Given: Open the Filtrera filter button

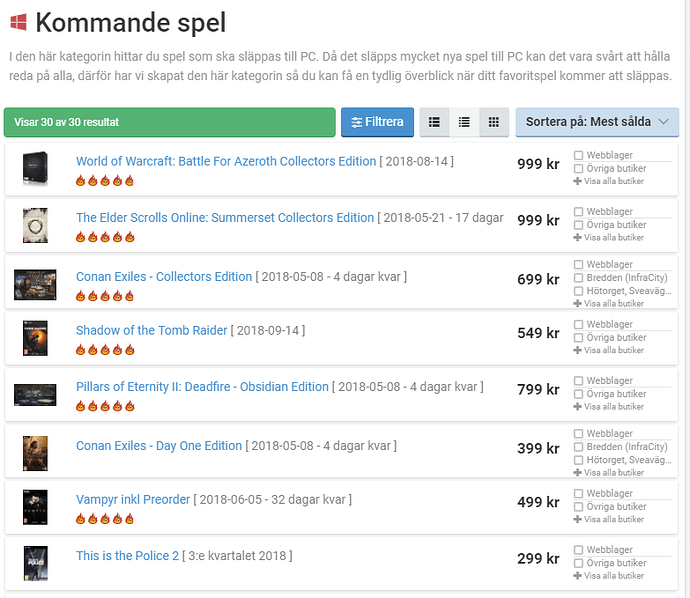Looking at the screenshot, I should point(377,122).
